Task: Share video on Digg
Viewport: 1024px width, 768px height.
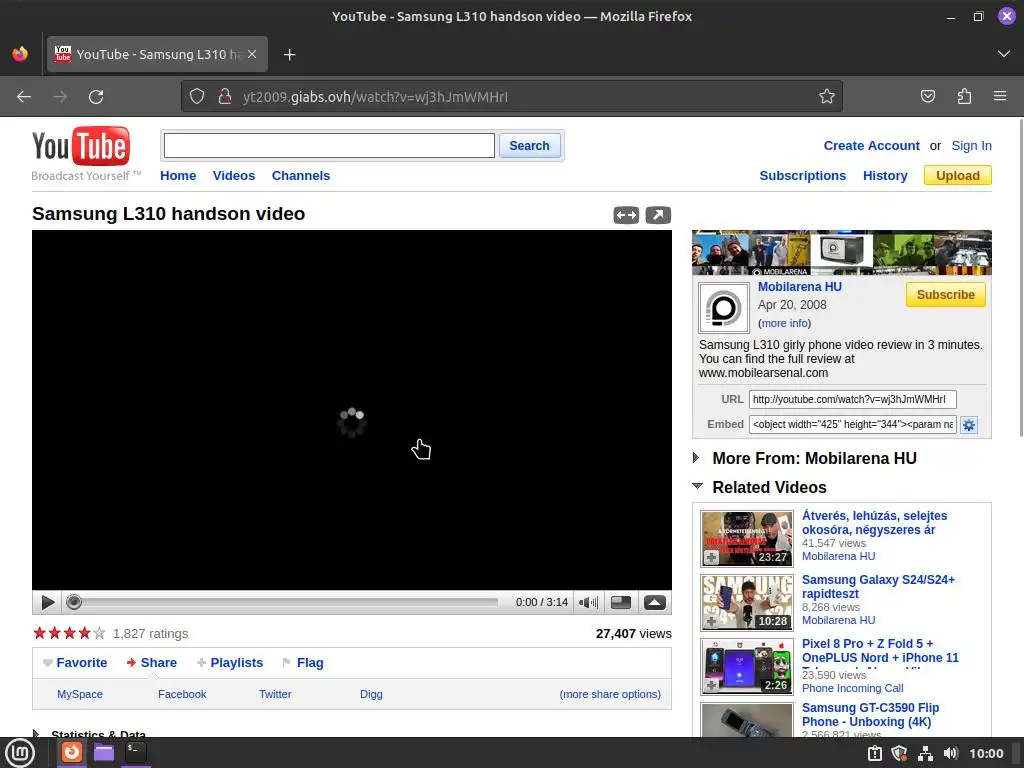Action: 371,694
